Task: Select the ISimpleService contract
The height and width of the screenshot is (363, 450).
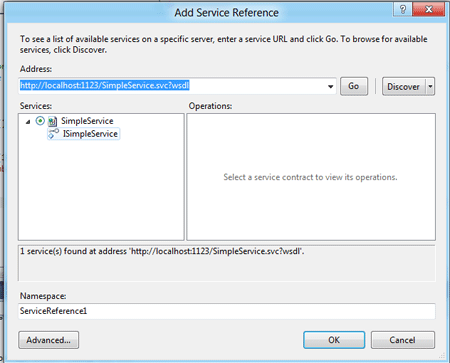Action: (x=90, y=134)
